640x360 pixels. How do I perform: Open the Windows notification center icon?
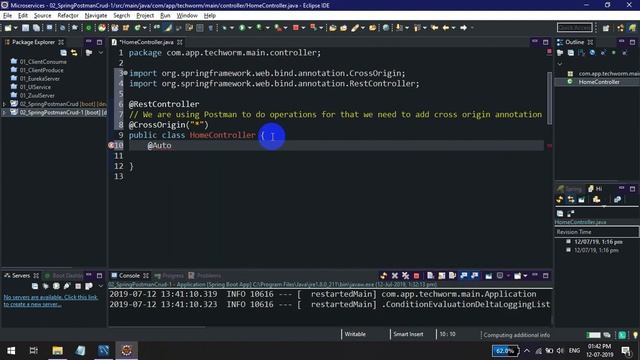pos(626,351)
